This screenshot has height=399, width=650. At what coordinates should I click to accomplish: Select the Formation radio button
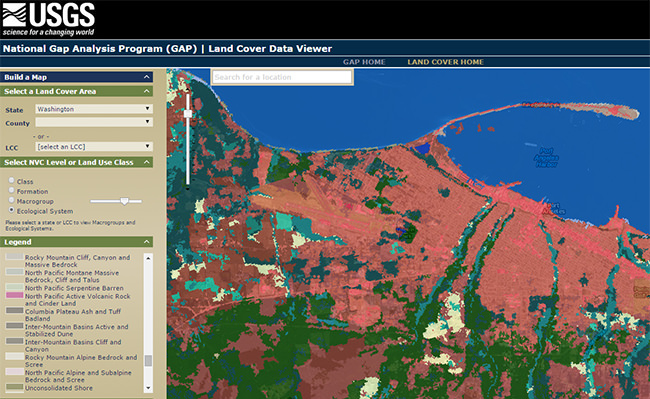click(12, 190)
